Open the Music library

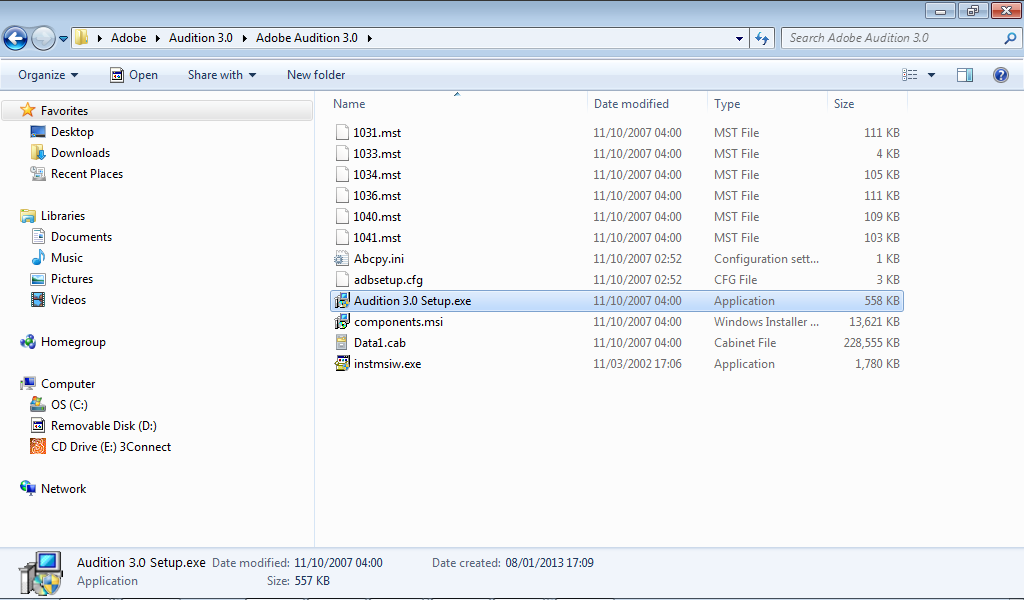67,258
